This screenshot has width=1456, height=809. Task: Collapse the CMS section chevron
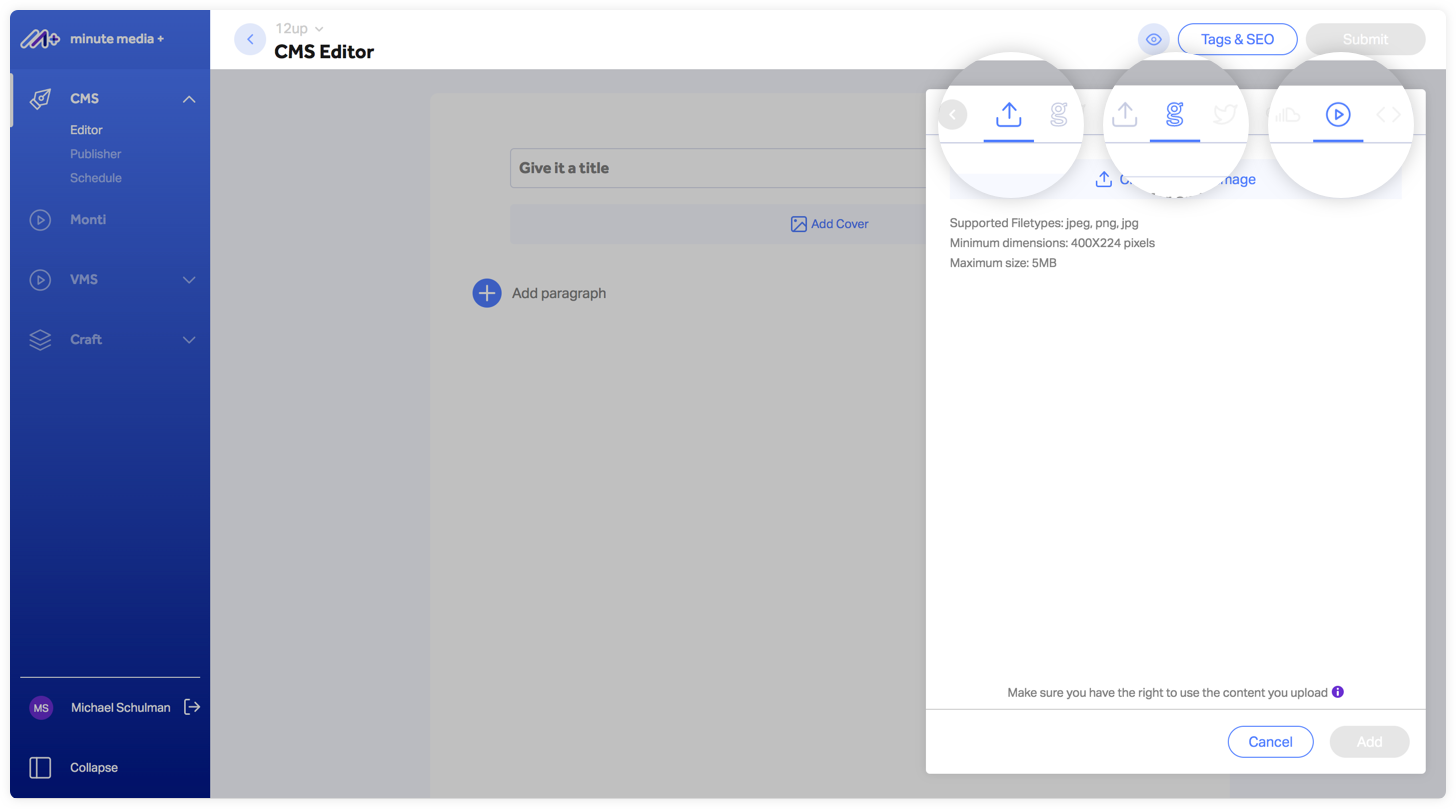[x=189, y=99]
